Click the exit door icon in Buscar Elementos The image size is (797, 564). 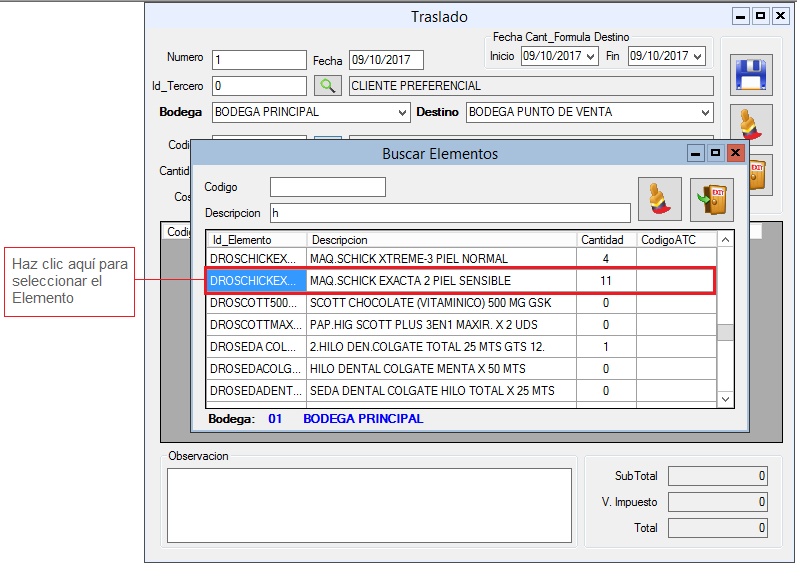point(711,198)
